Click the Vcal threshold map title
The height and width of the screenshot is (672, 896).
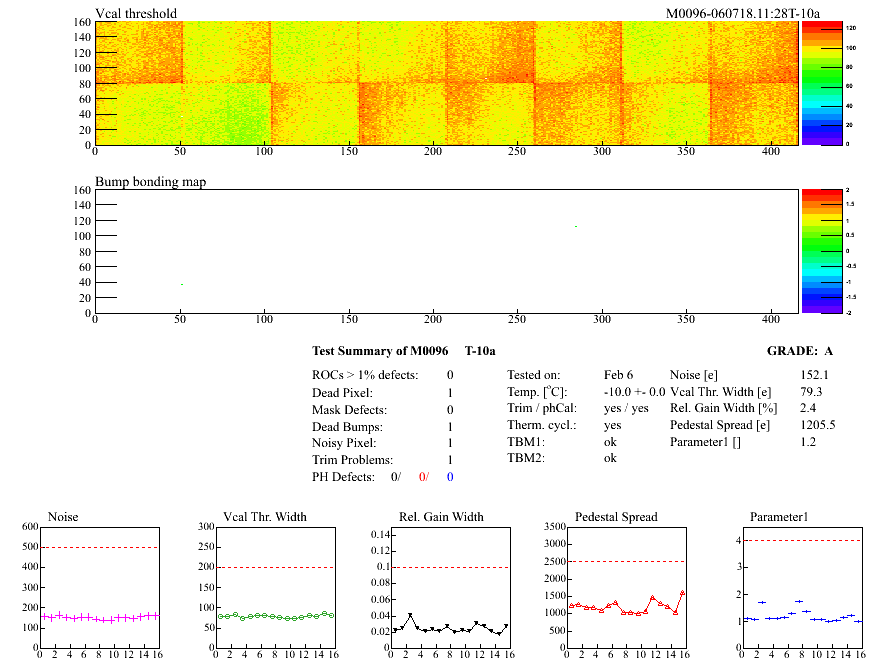coord(136,14)
